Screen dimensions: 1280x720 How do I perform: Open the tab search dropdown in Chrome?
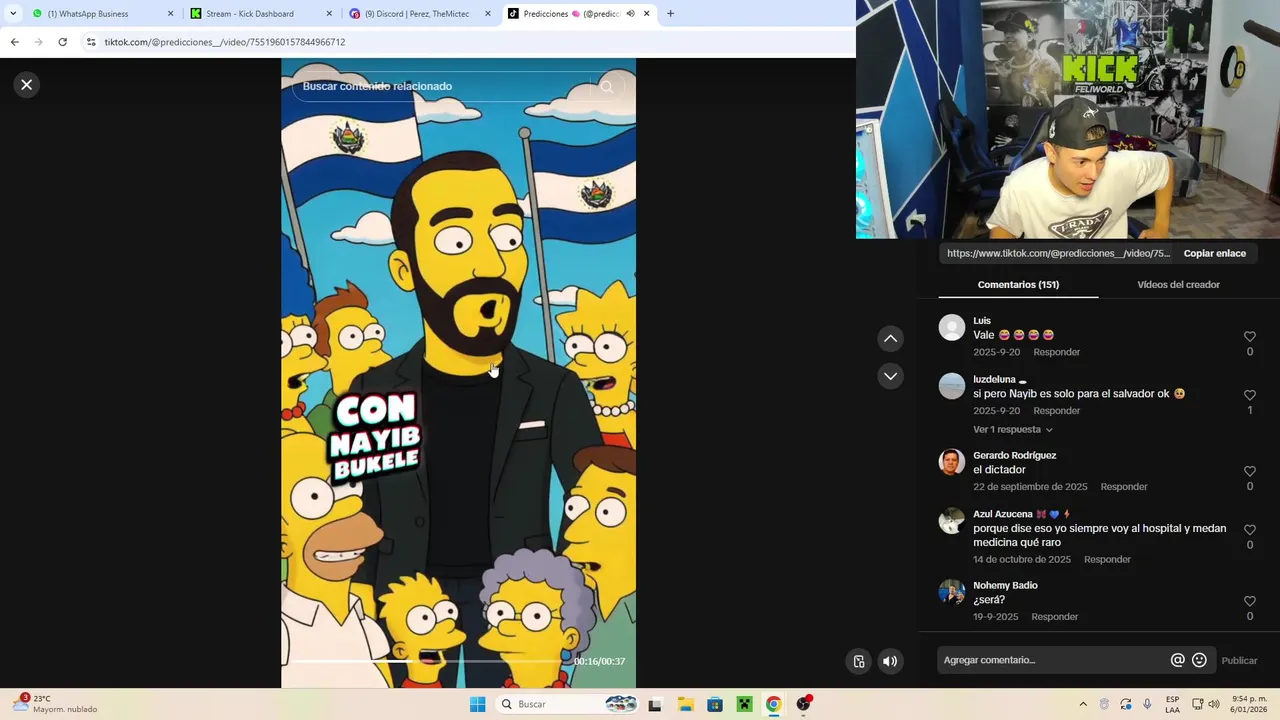click(13, 14)
